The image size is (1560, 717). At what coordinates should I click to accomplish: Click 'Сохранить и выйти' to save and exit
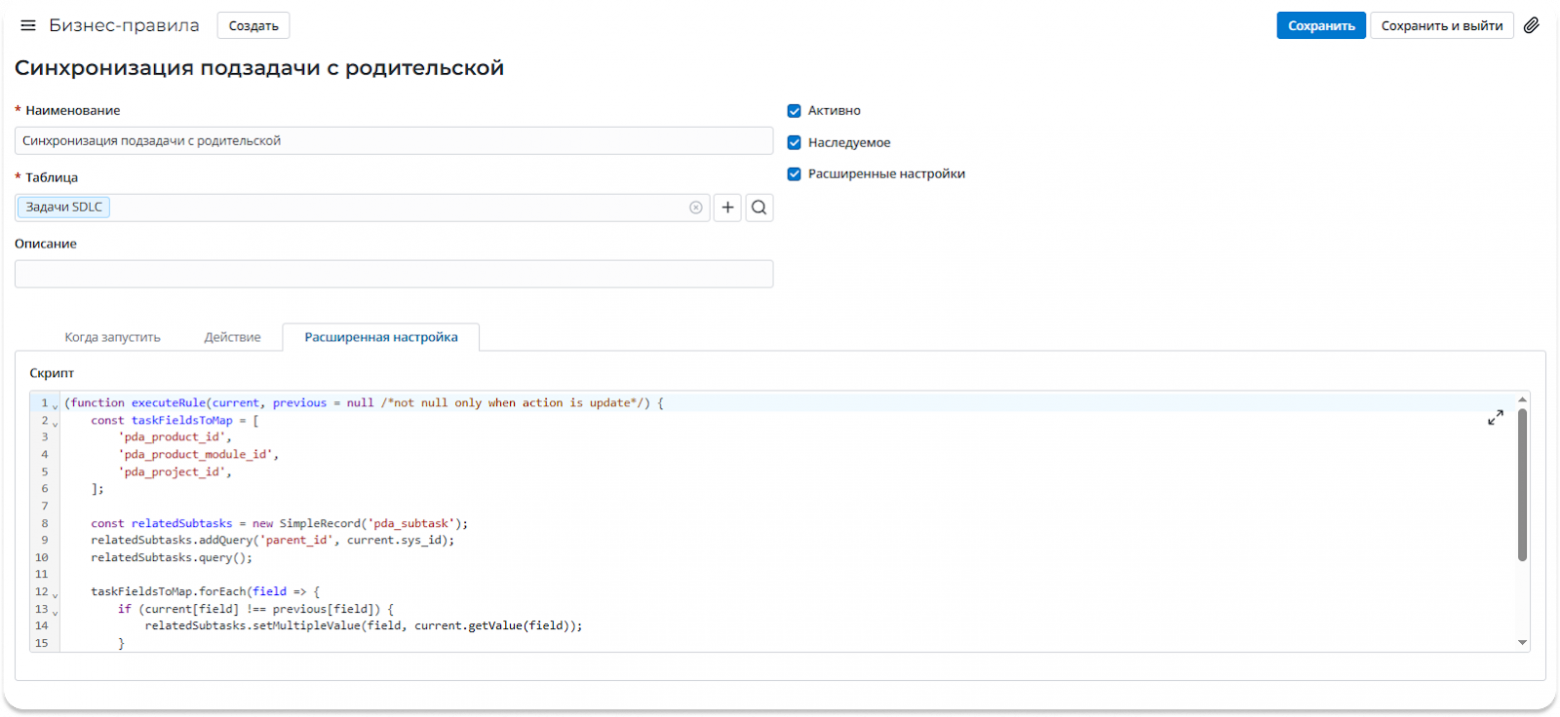click(x=1442, y=25)
